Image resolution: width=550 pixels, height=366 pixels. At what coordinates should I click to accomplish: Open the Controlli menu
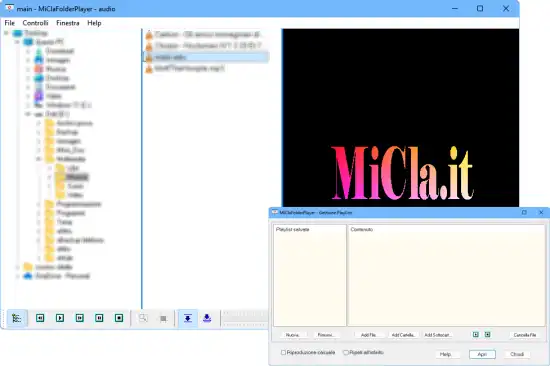pyautogui.click(x=35, y=23)
